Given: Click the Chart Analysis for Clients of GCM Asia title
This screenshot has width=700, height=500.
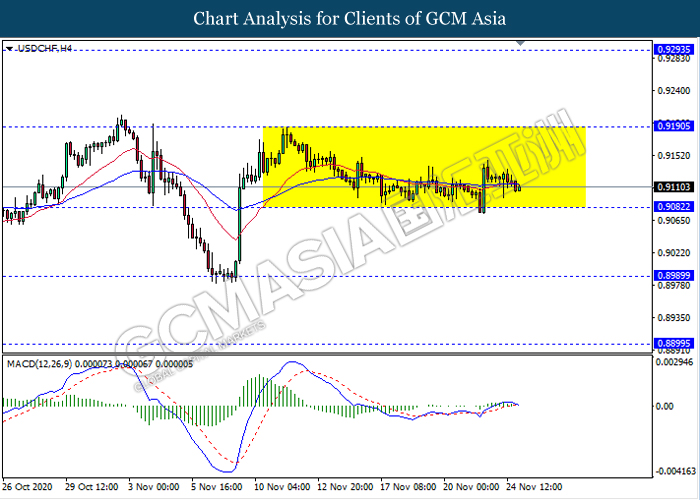Looking at the screenshot, I should (350, 19).
